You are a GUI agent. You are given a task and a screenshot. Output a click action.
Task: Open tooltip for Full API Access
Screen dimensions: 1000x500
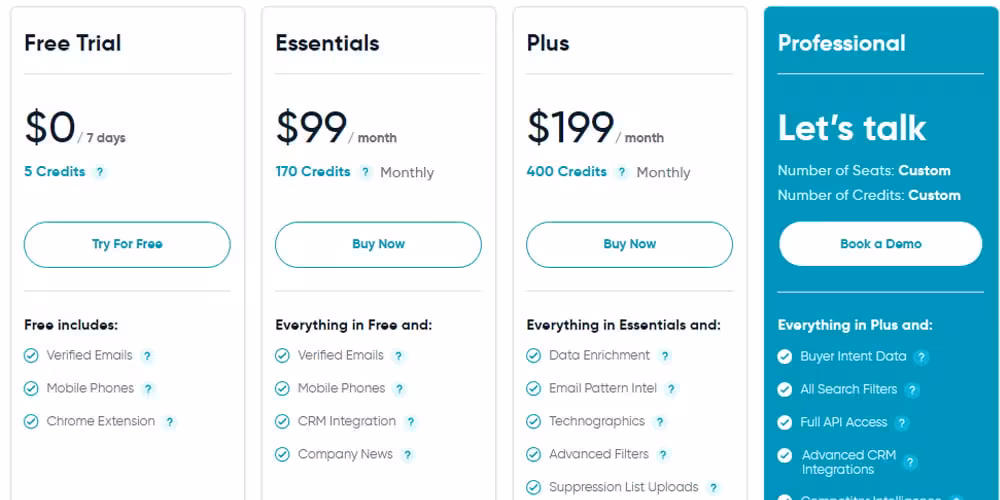point(902,423)
